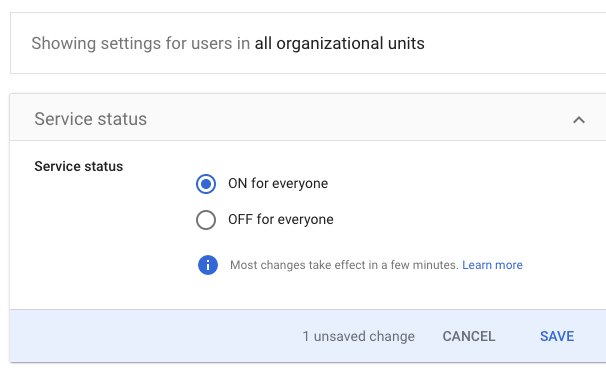Viewport: 606px width, 372px height.
Task: Click the bold 'Service status' setting label
Action: click(78, 166)
